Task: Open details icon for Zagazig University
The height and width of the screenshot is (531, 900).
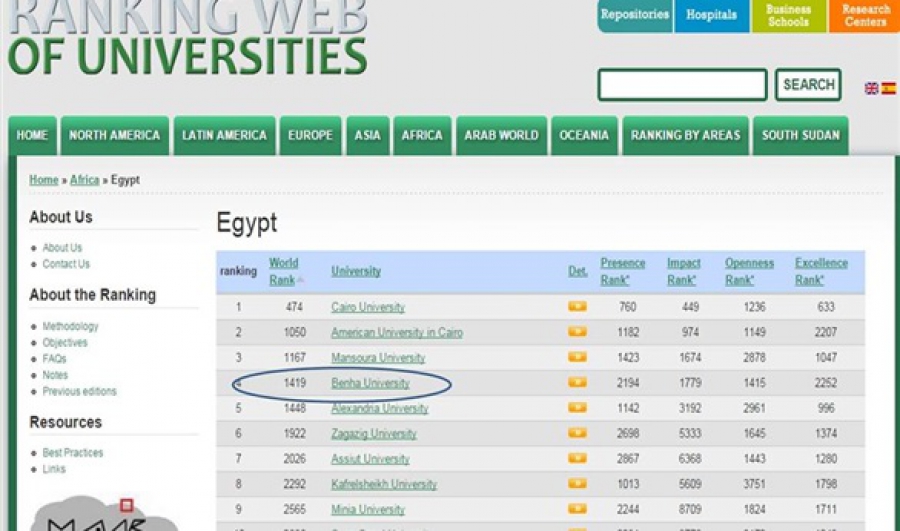Action: [577, 433]
